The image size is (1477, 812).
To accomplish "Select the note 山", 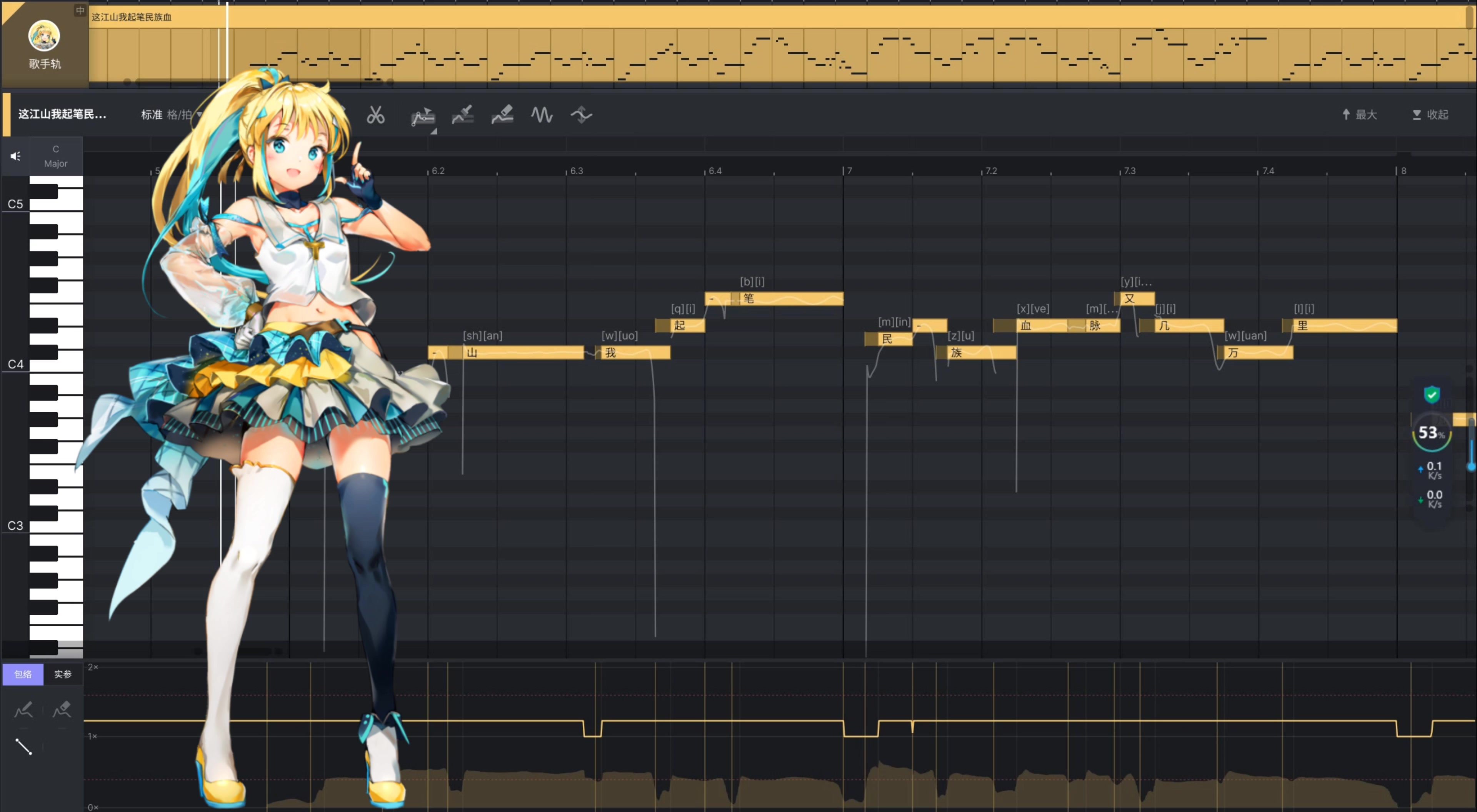I will coord(523,353).
